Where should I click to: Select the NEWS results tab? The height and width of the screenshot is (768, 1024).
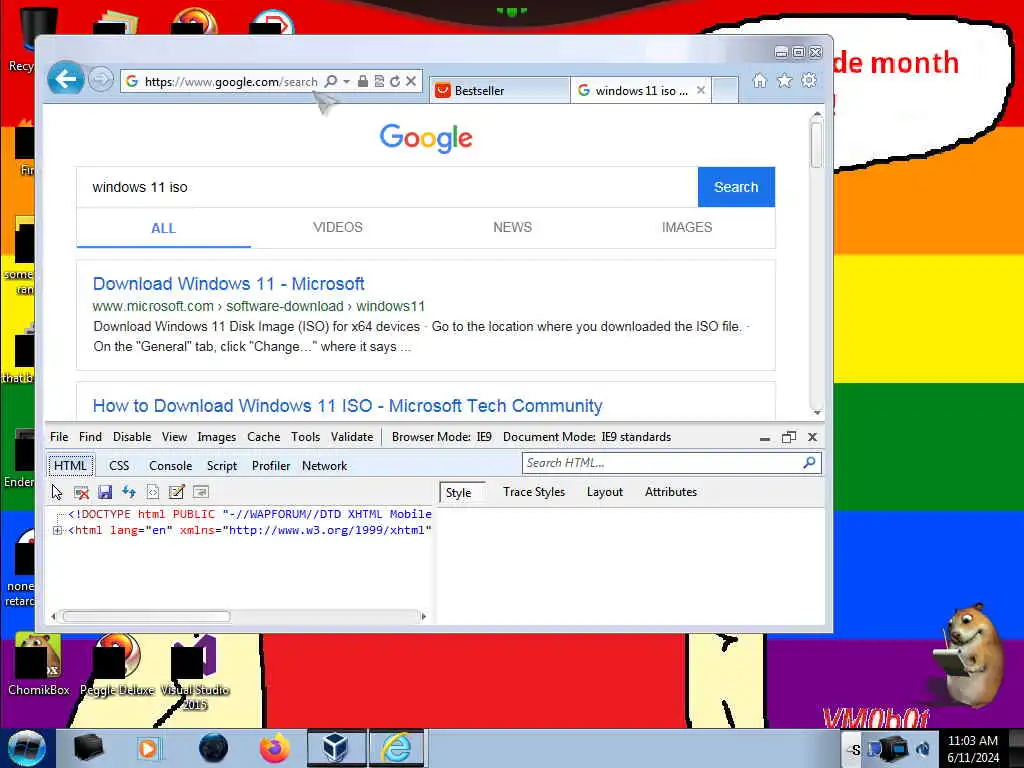pyautogui.click(x=513, y=227)
